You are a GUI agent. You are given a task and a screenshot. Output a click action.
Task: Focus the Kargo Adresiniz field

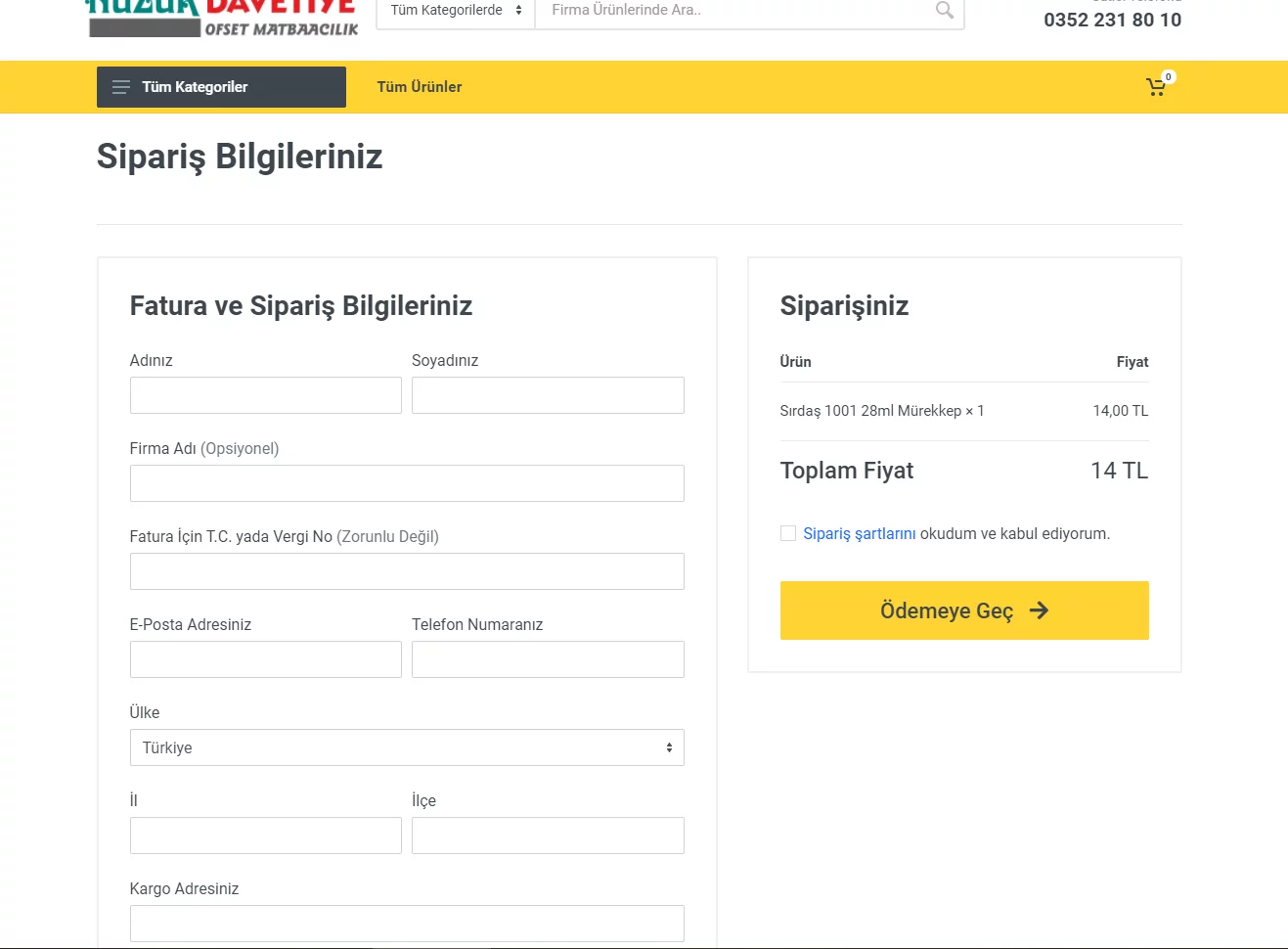point(407,924)
